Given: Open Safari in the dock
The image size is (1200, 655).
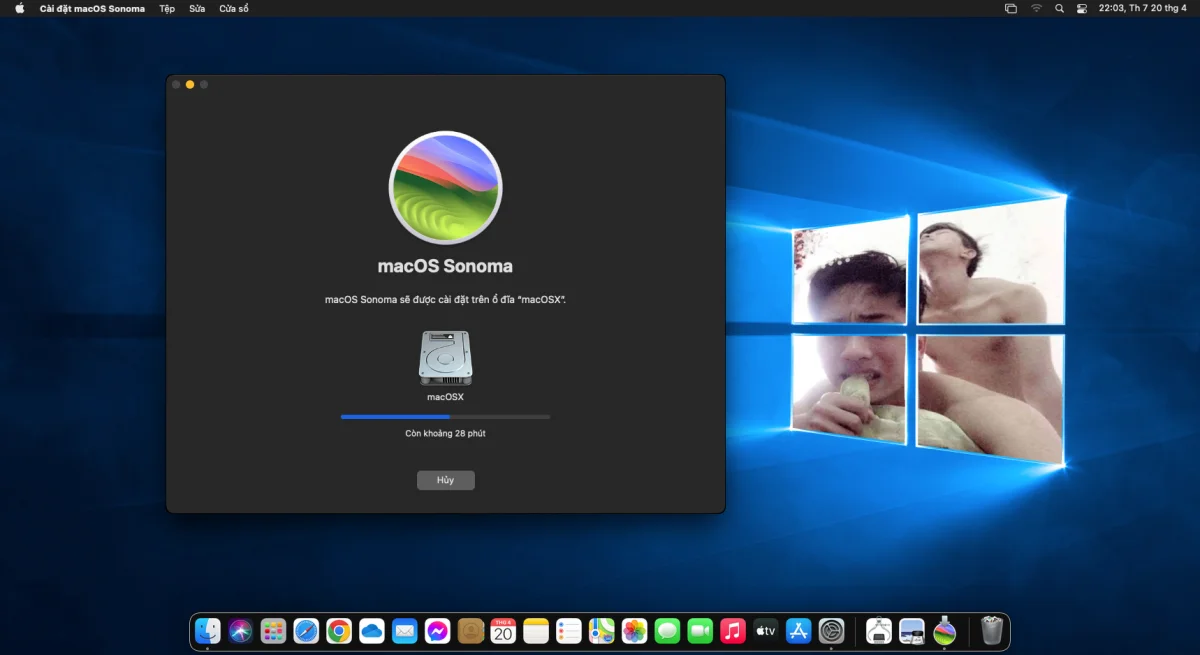Looking at the screenshot, I should point(306,631).
